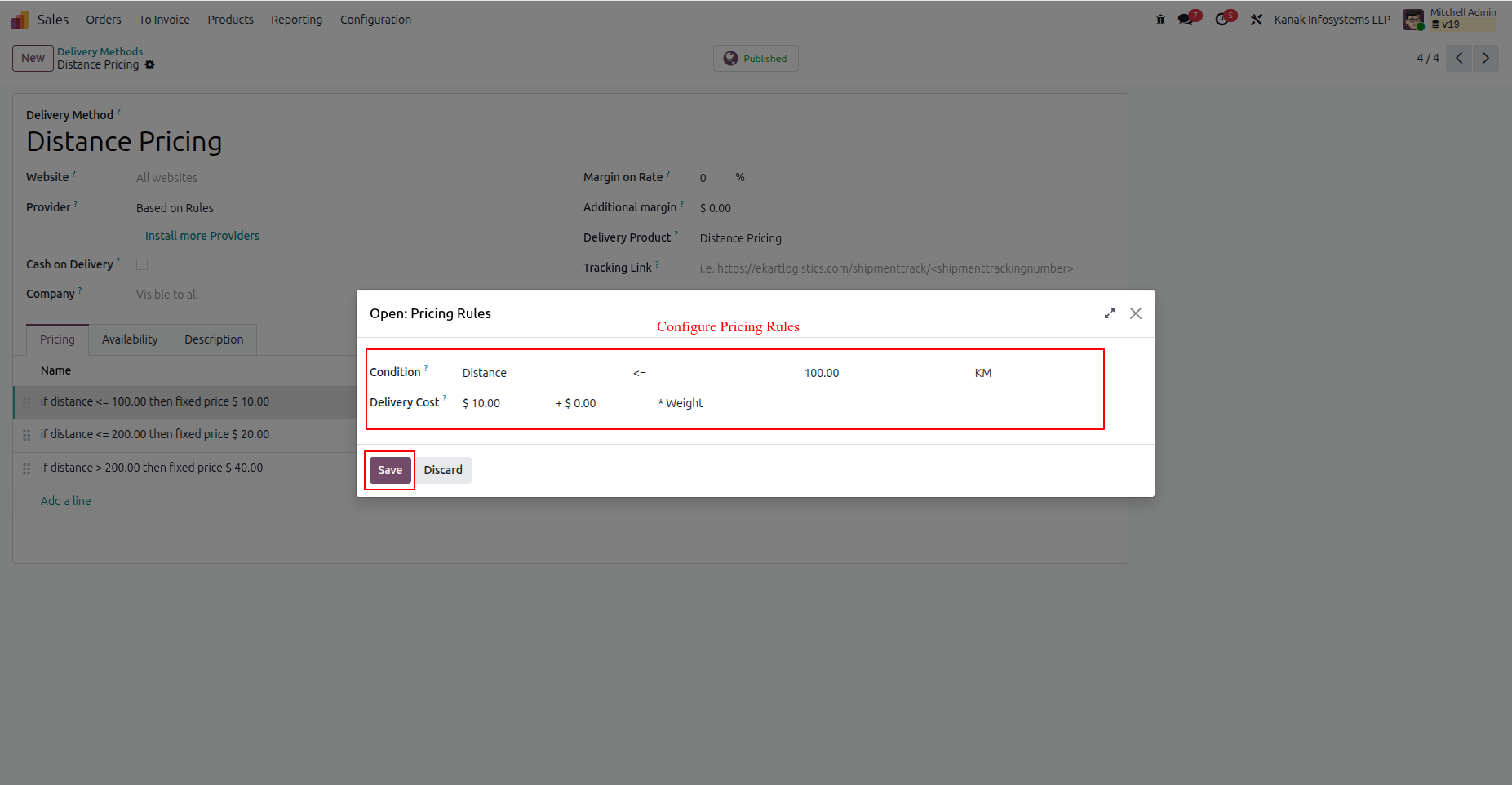This screenshot has width=1512, height=785.
Task: Click the developer tools wrench icon
Action: point(1257,19)
